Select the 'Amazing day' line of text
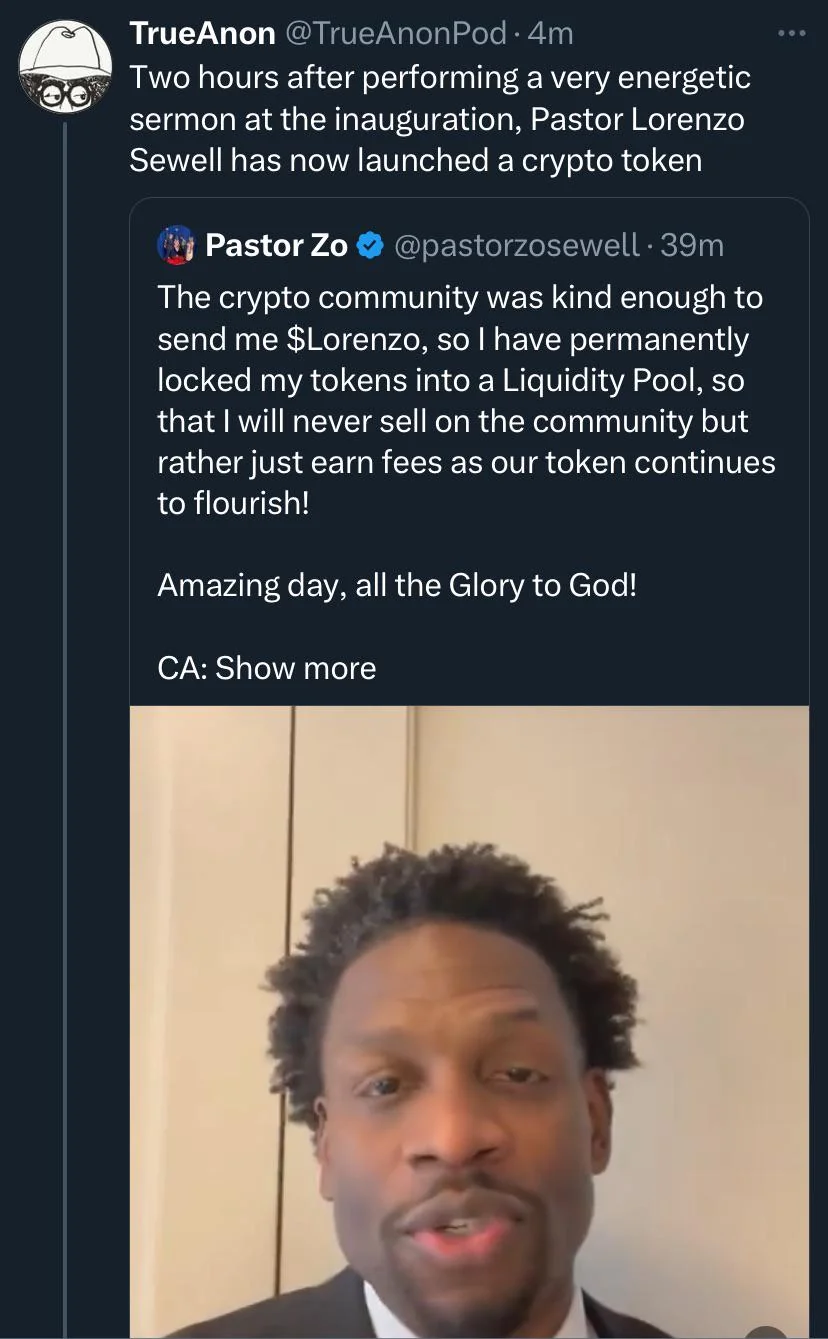828x1339 pixels. tap(396, 585)
